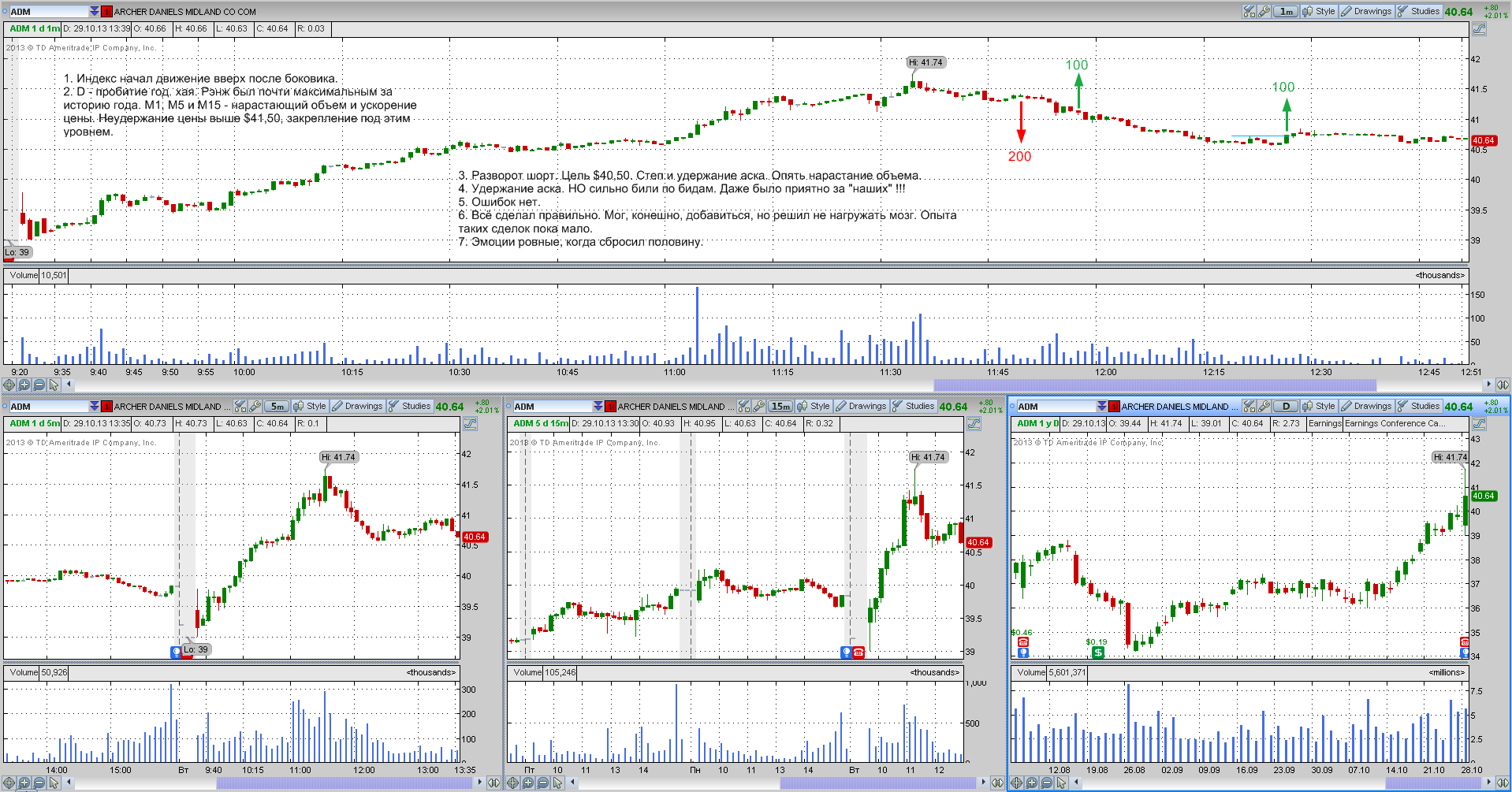1512x792 pixels.
Task: Open the Style menu in the 5m chart
Action: (310, 406)
